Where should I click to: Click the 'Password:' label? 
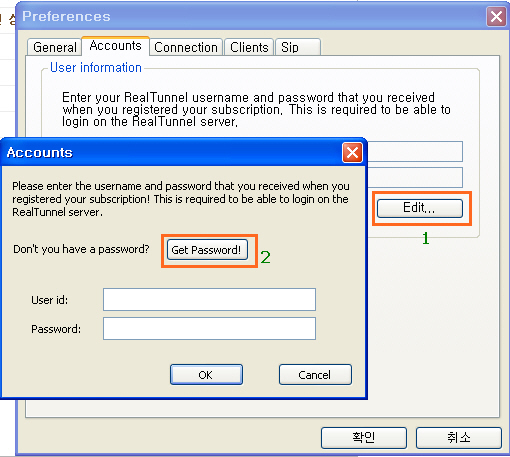tap(56, 329)
